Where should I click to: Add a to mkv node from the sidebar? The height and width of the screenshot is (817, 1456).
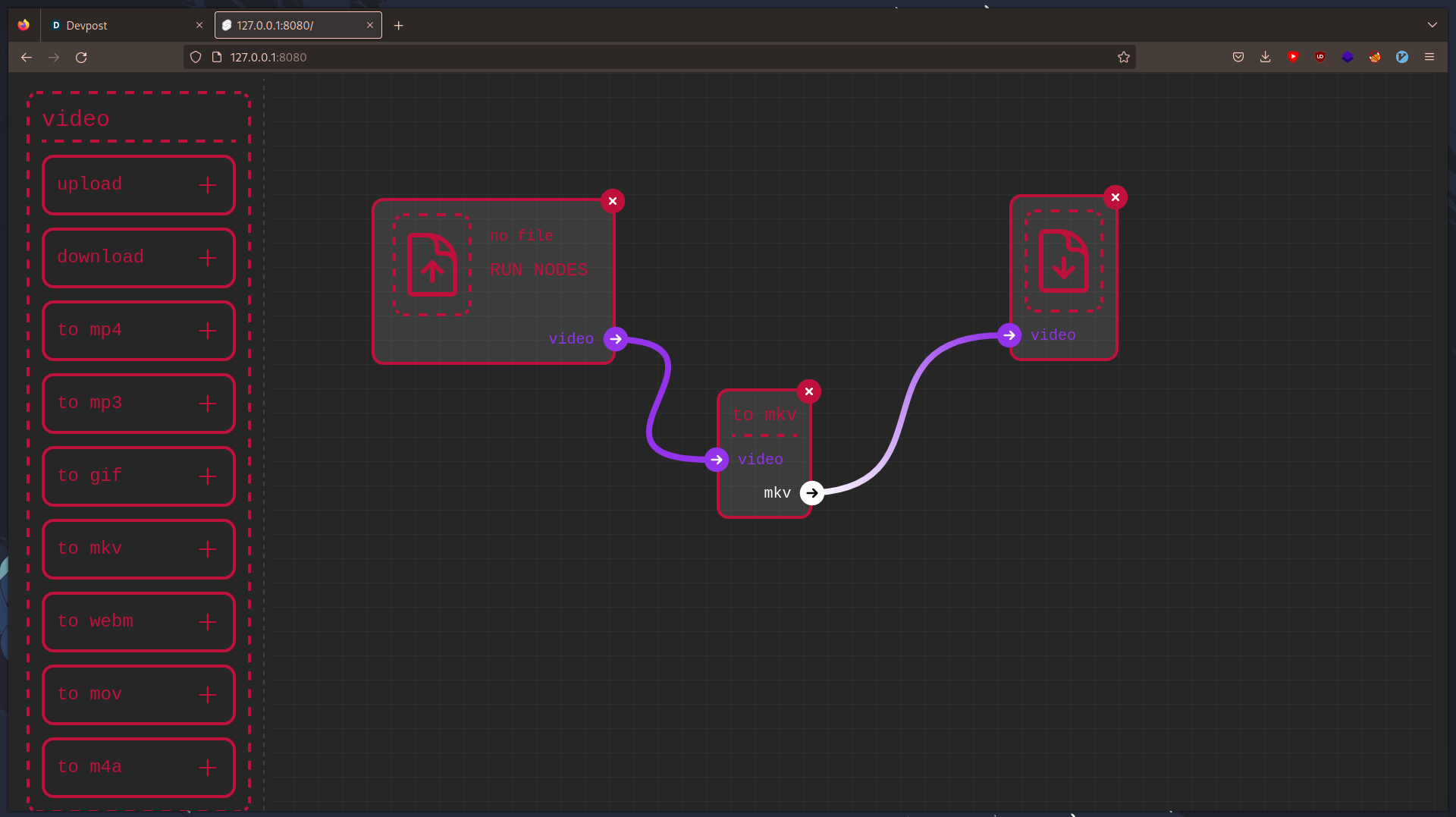(x=139, y=549)
